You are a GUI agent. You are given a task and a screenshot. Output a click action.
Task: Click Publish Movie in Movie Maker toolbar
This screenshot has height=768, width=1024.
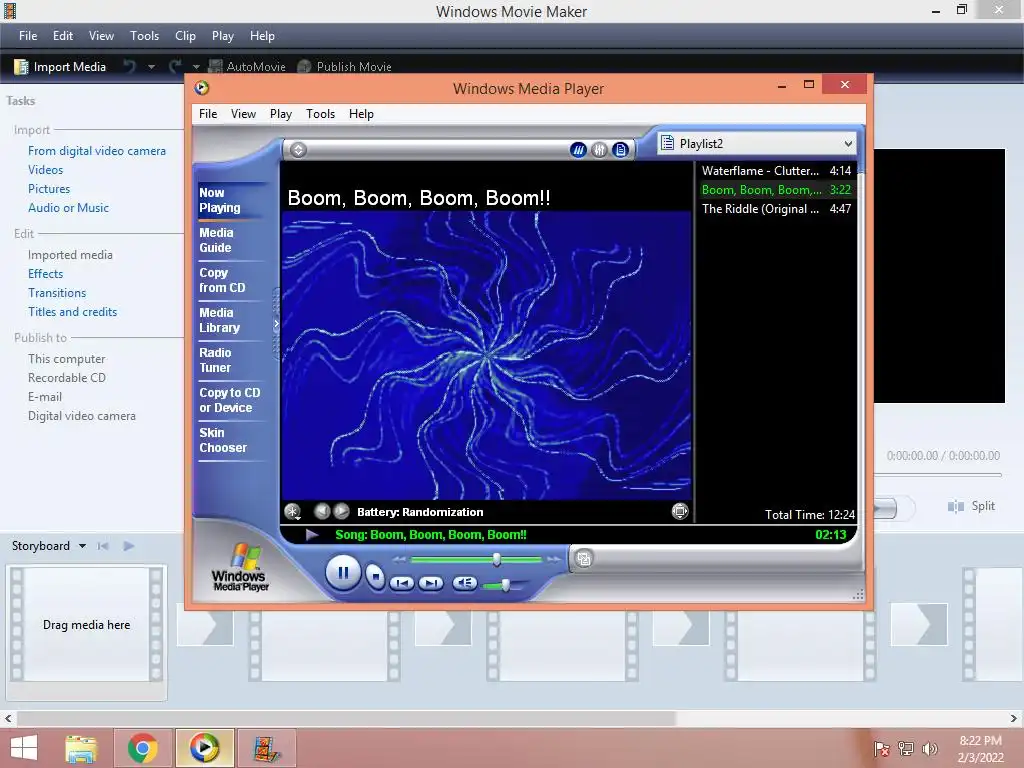pyautogui.click(x=344, y=67)
